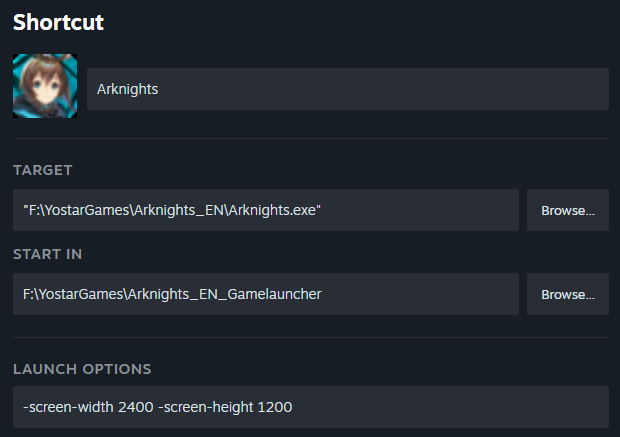Click the START IN section label

click(x=47, y=254)
